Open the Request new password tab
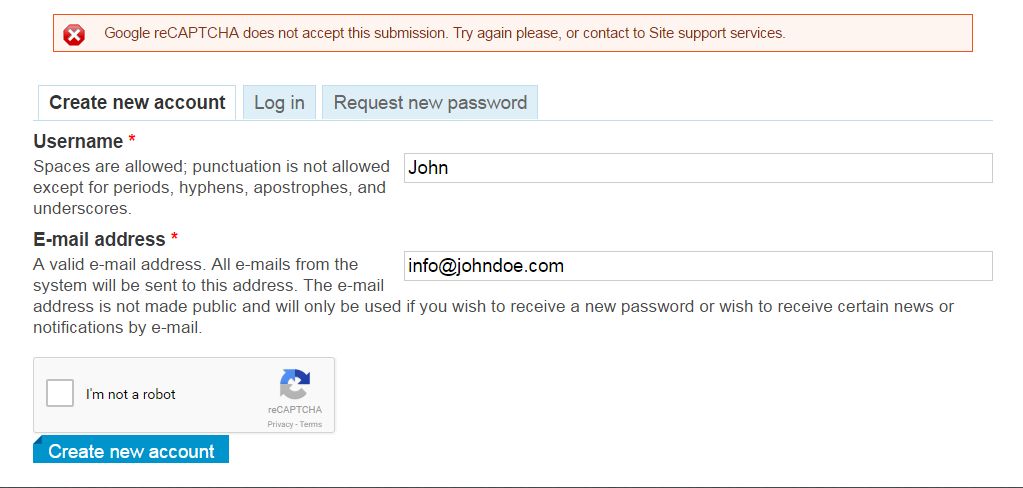The height and width of the screenshot is (488, 1023). (430, 103)
